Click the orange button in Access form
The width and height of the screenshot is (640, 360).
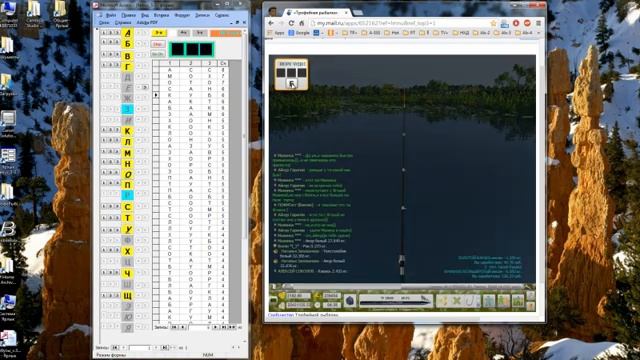tap(225, 33)
